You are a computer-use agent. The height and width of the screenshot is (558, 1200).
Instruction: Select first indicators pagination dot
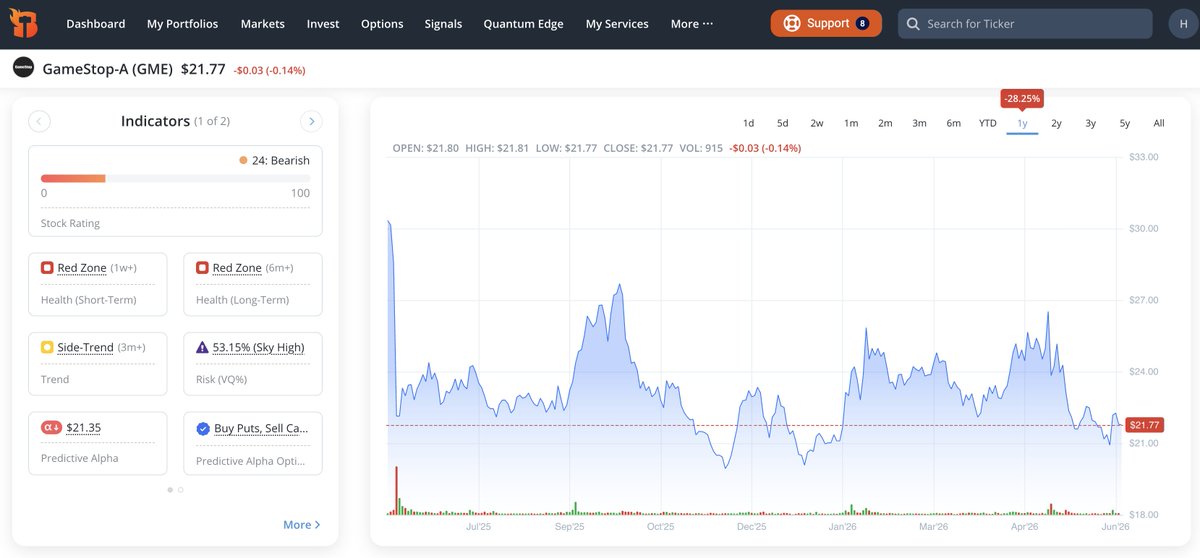tap(170, 490)
